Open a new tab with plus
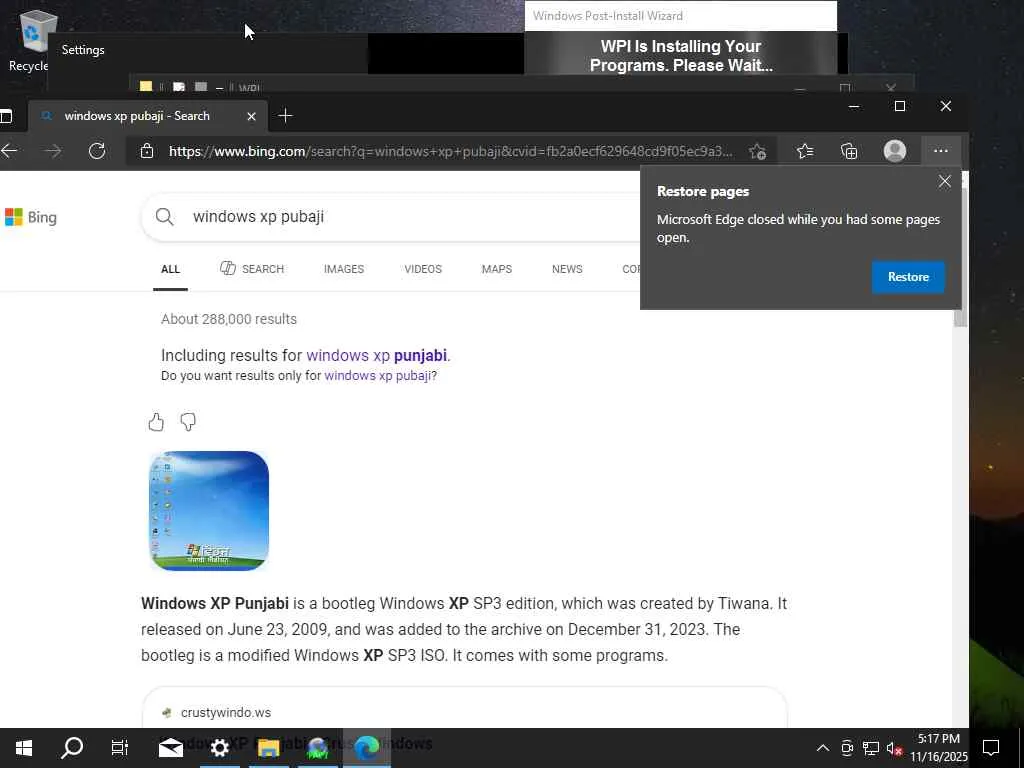This screenshot has width=1024, height=768. coord(285,116)
